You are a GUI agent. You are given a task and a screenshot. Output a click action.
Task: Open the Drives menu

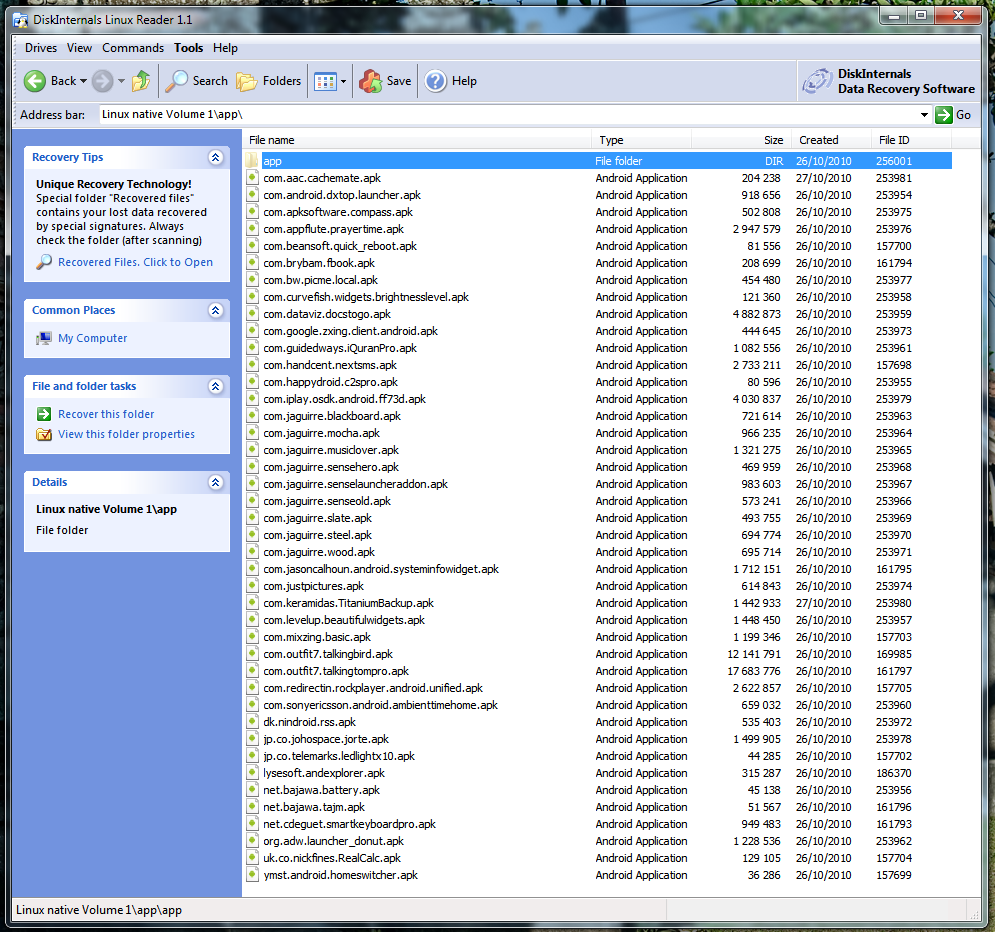click(x=41, y=48)
